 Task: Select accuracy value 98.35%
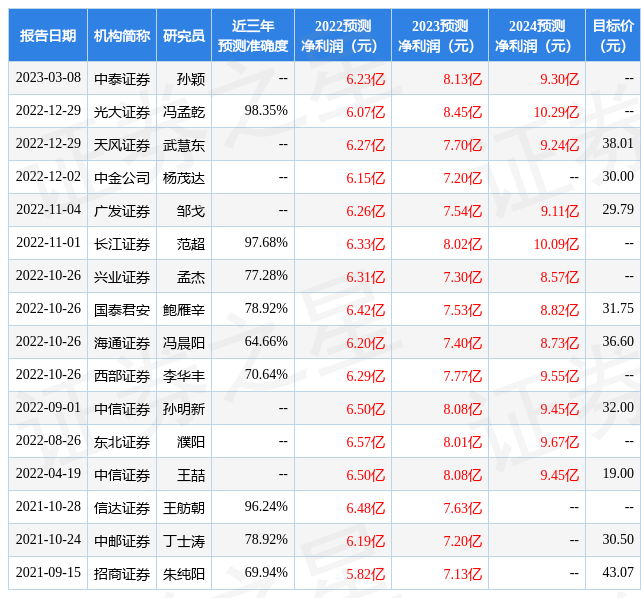(266, 110)
